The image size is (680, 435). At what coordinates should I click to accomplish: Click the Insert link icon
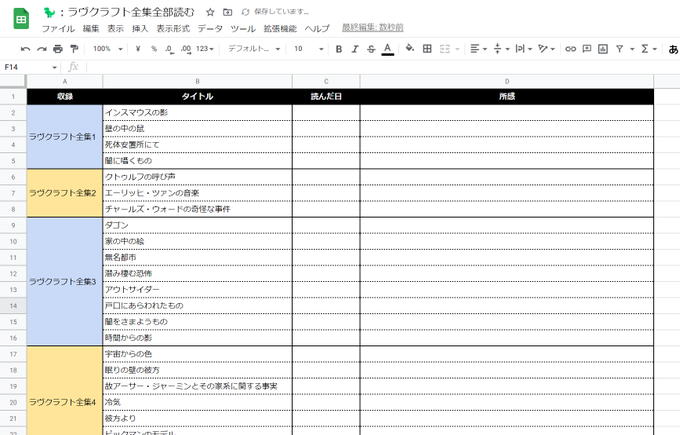571,49
